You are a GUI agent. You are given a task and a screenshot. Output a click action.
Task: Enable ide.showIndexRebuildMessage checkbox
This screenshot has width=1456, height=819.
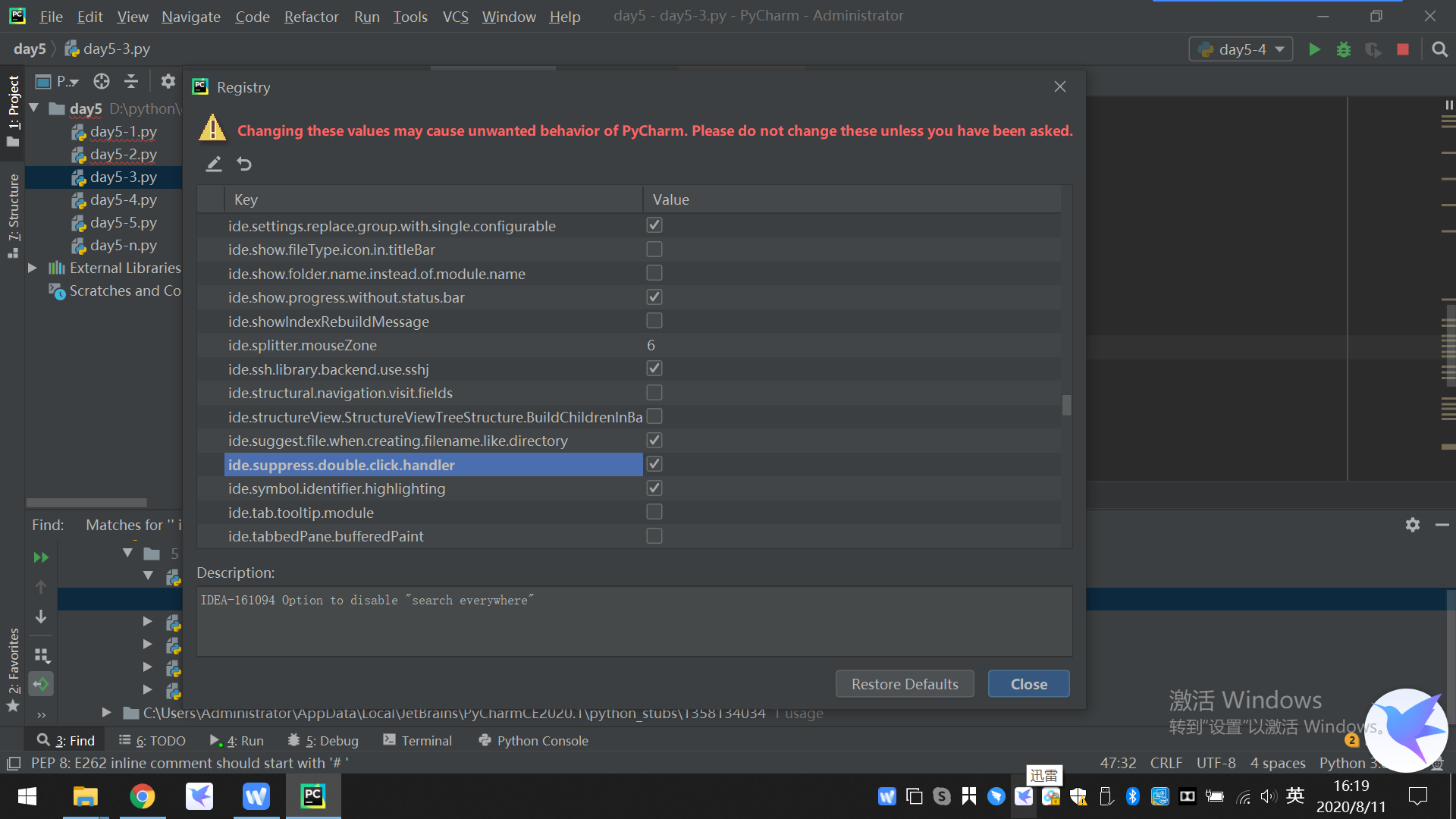[x=654, y=321]
